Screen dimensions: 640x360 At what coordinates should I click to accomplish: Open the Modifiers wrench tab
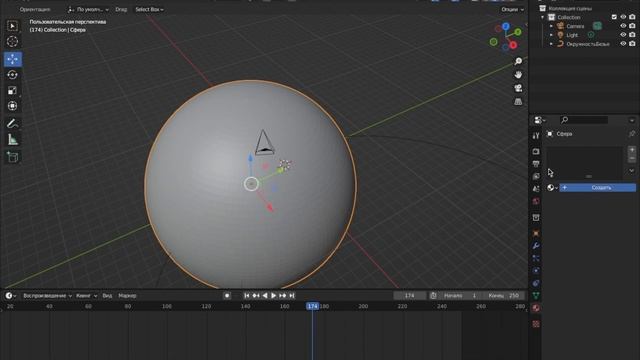tap(536, 246)
